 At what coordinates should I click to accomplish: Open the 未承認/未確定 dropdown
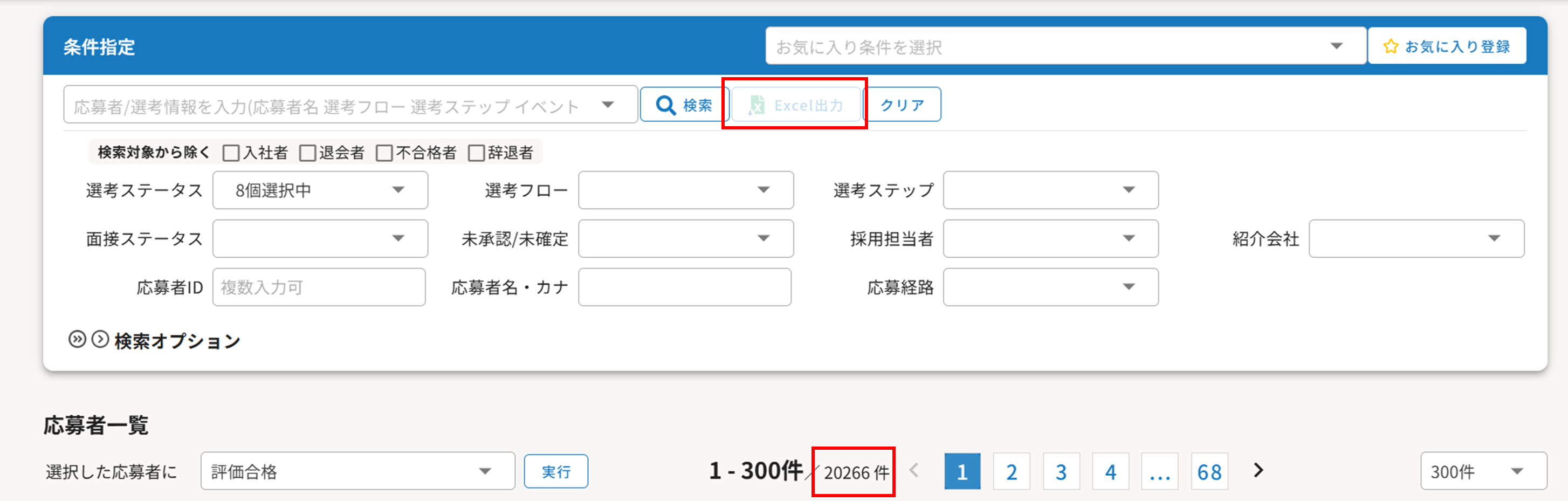click(686, 238)
